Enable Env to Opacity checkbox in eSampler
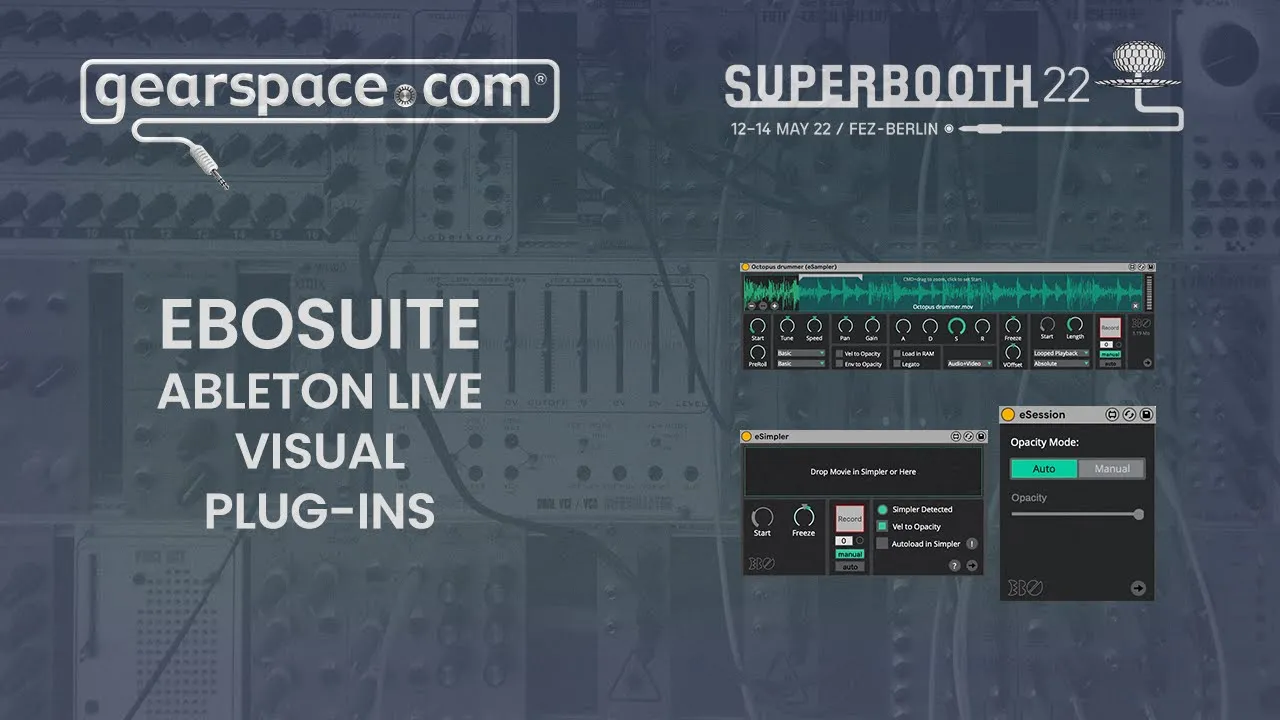Image resolution: width=1280 pixels, height=720 pixels. tap(839, 364)
